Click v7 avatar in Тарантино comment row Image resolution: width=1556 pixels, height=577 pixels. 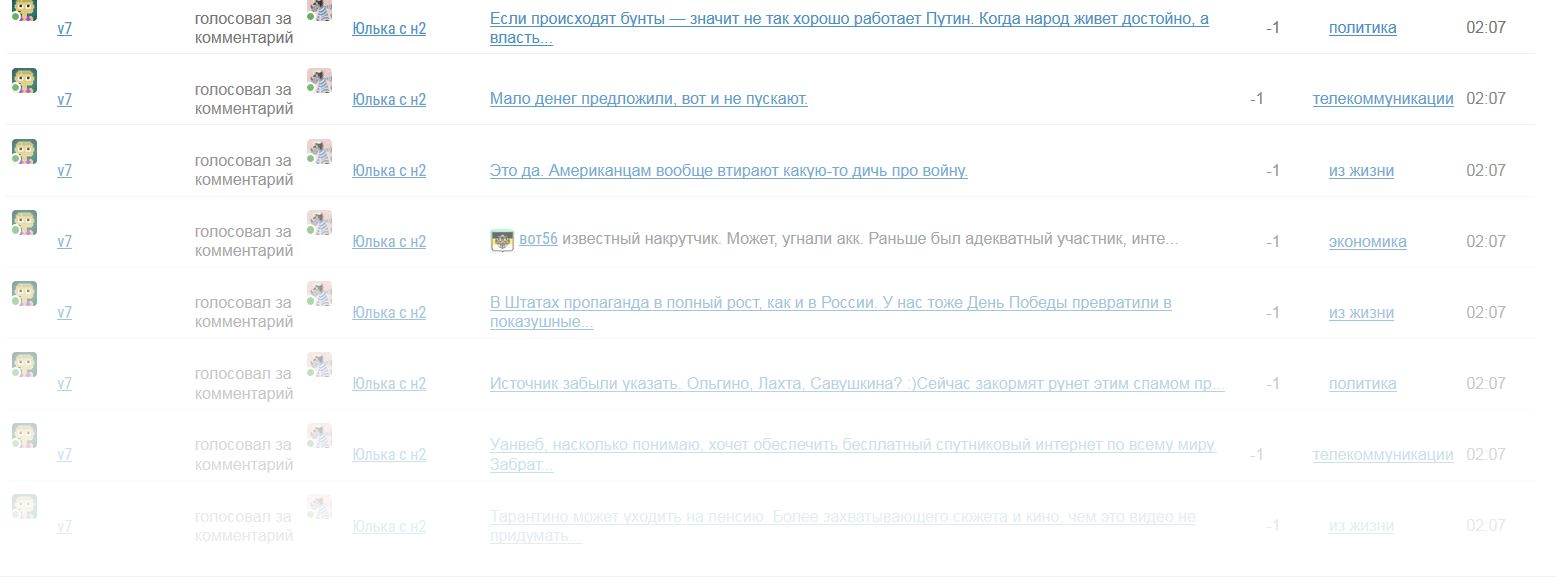[24, 507]
